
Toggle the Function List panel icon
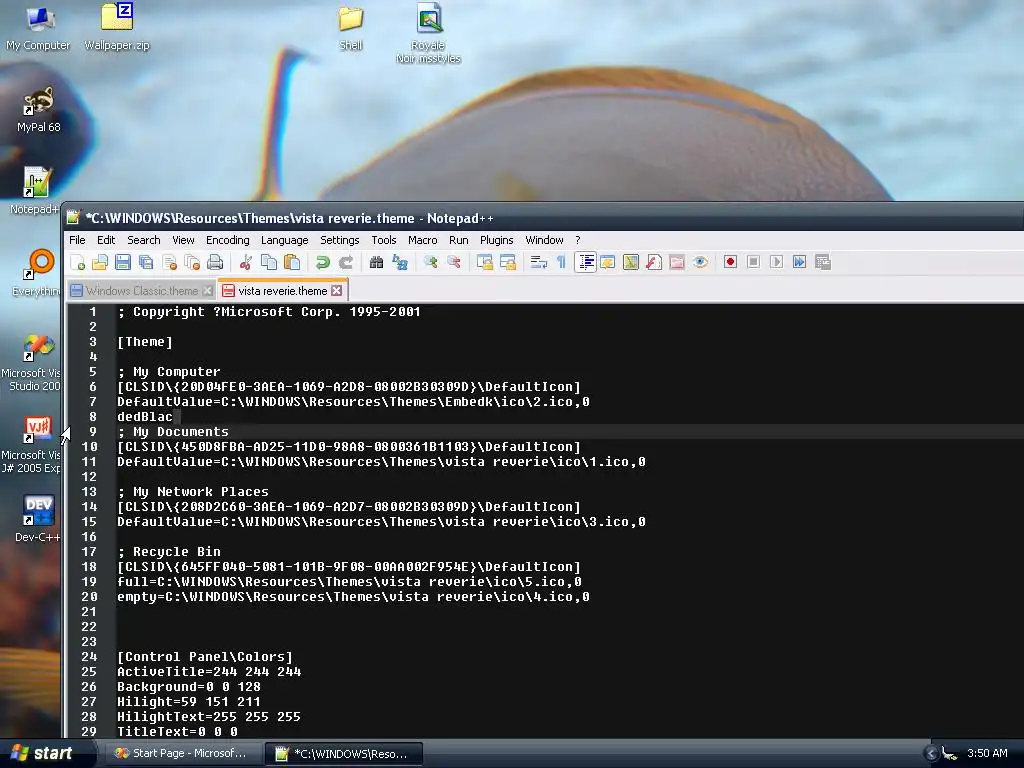pos(654,263)
